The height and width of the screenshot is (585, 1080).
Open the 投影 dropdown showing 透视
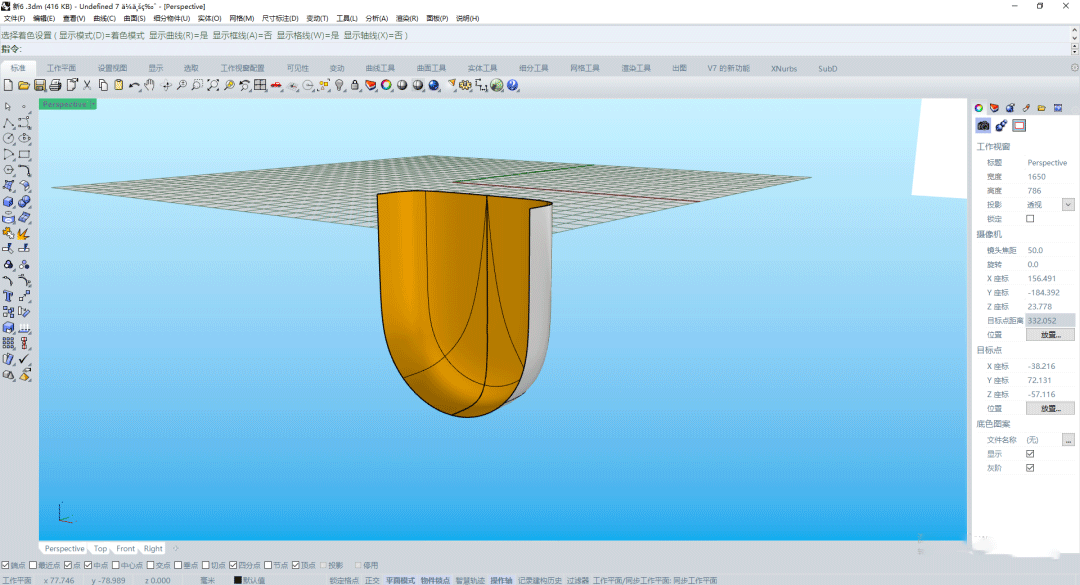click(x=1066, y=204)
